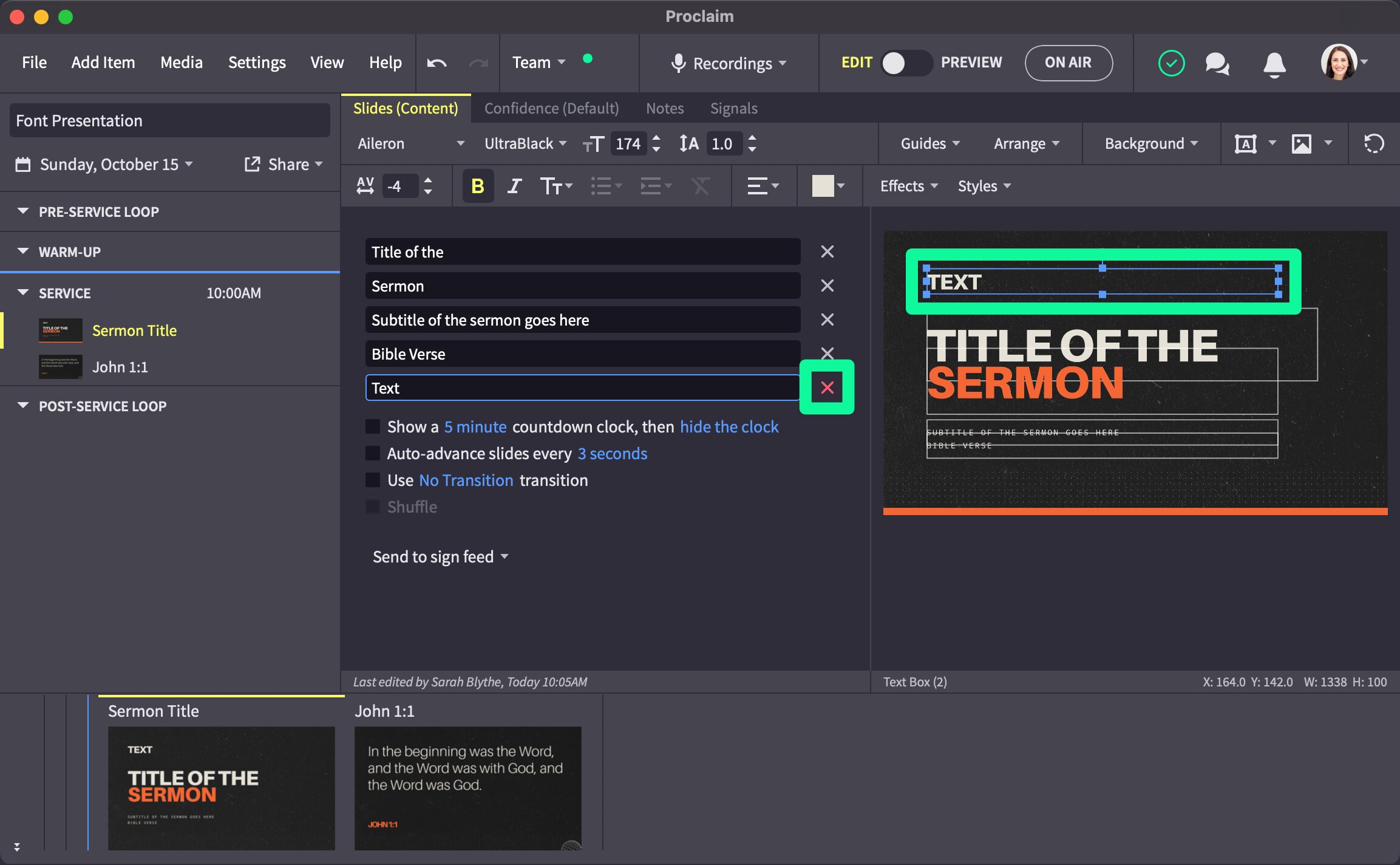Viewport: 1400px width, 865px height.
Task: Open the Sunday, October 15 date selector
Action: click(x=116, y=164)
